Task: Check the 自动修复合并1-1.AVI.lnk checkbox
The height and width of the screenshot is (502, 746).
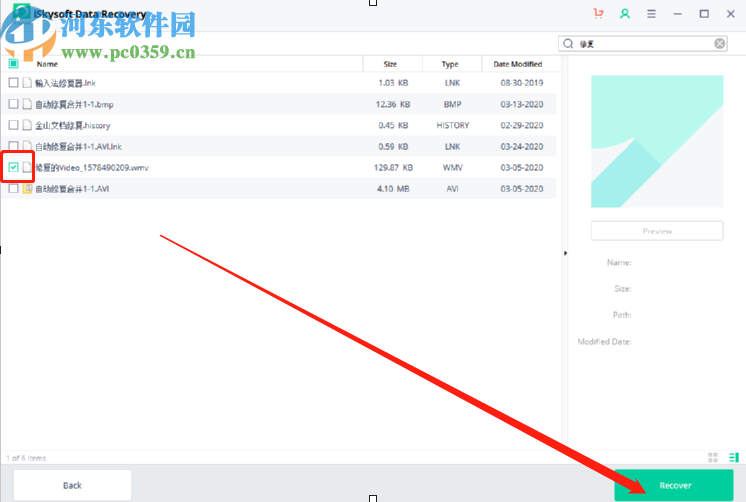Action: point(13,146)
